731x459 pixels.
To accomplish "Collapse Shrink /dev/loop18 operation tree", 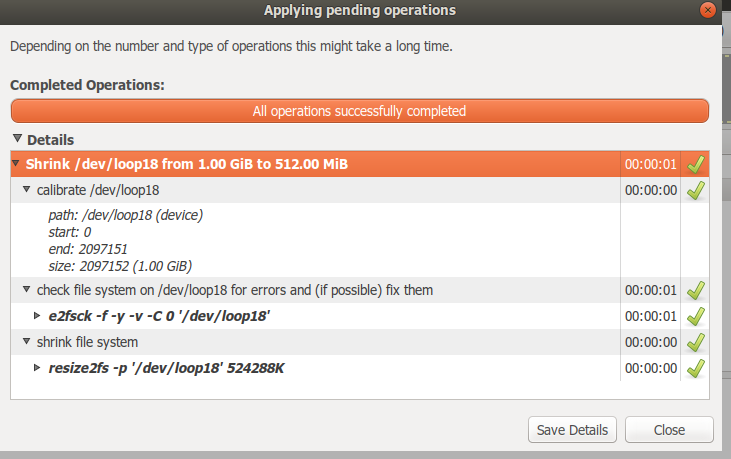I will click(16, 163).
